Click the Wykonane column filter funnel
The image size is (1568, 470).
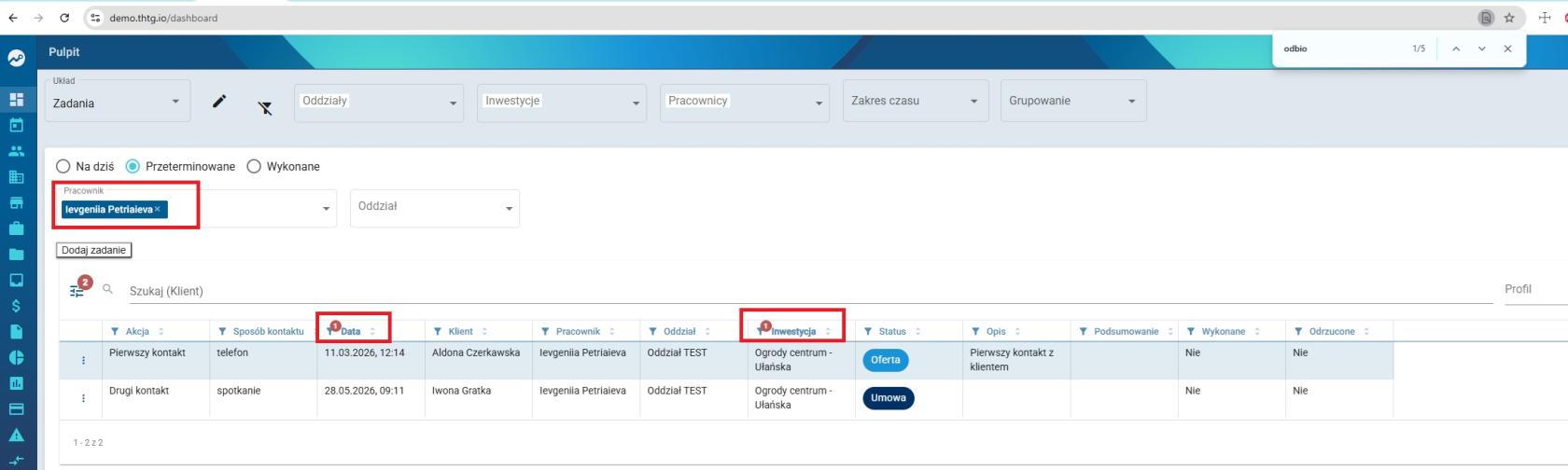coord(1191,331)
